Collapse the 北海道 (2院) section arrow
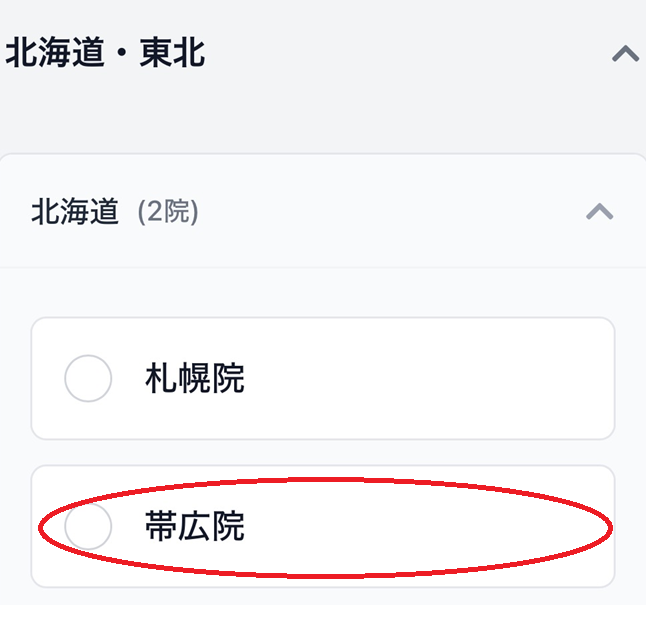The width and height of the screenshot is (646, 636). (599, 212)
